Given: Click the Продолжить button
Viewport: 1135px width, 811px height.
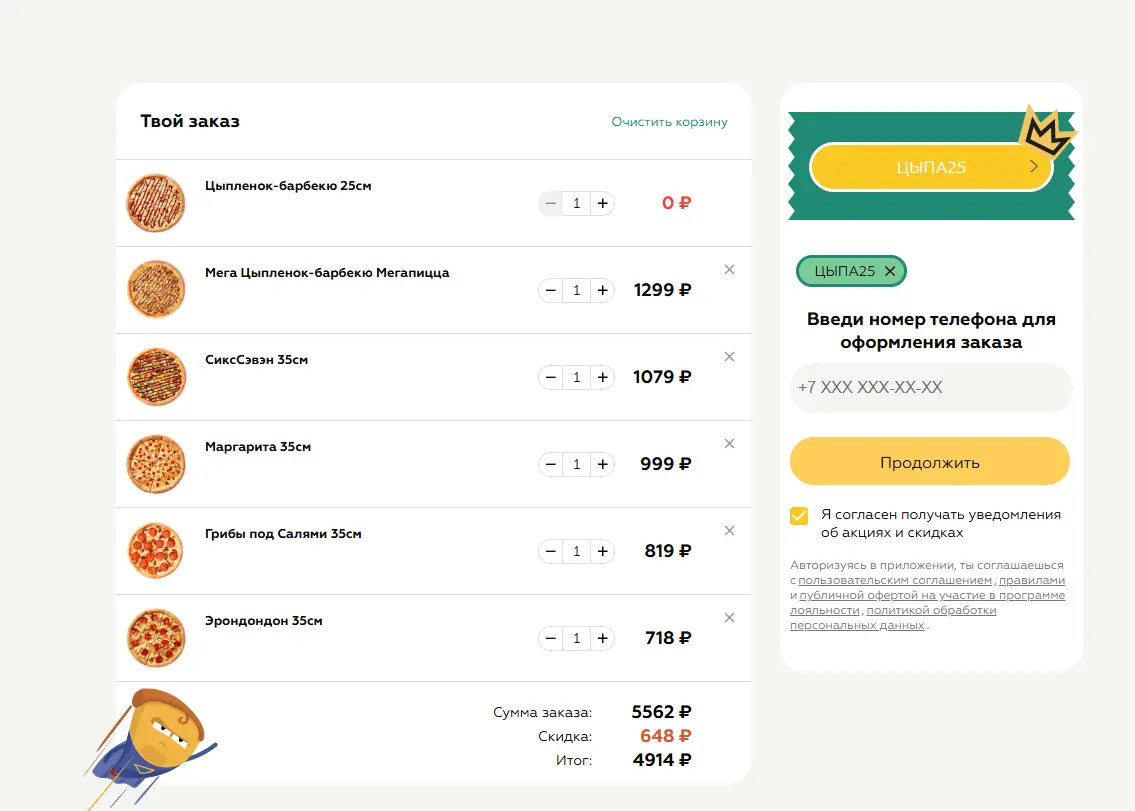Looking at the screenshot, I should click(x=929, y=461).
